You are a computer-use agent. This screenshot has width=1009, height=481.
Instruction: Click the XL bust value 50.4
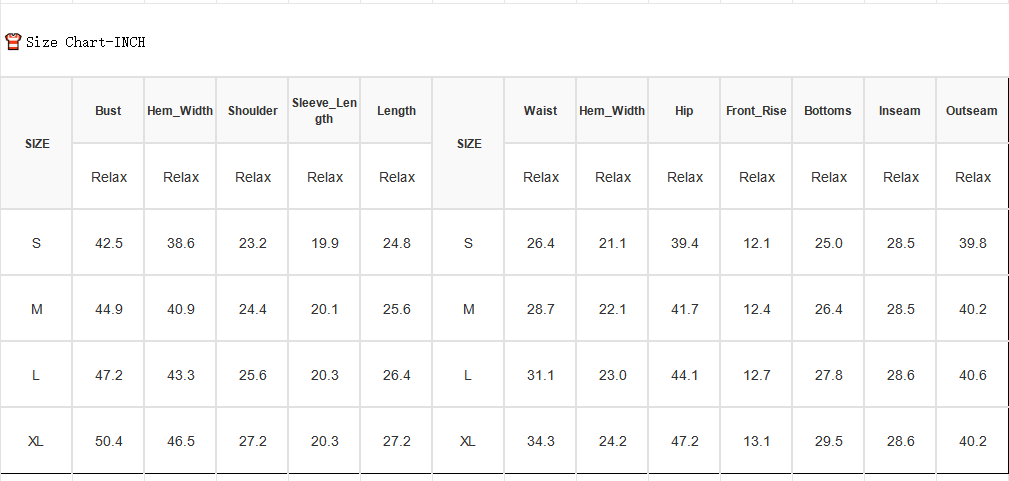point(109,442)
